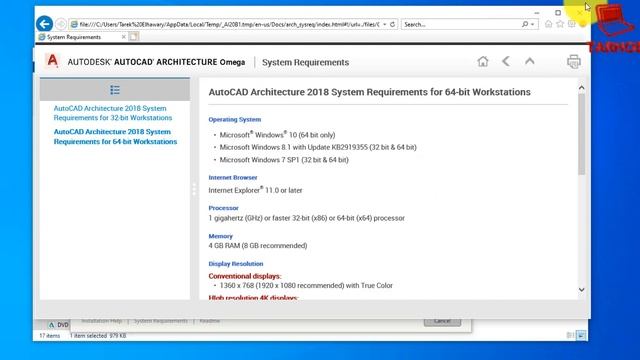640x360 pixels.
Task: Click the sidebar splitter handle dots
Action: (194, 189)
